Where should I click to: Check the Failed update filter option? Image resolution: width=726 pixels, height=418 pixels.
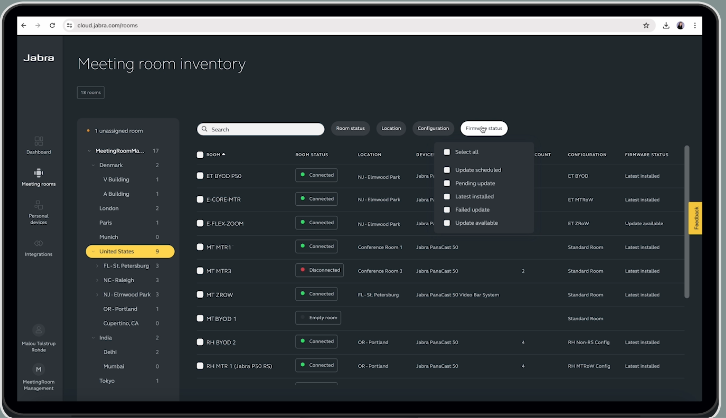click(x=447, y=209)
